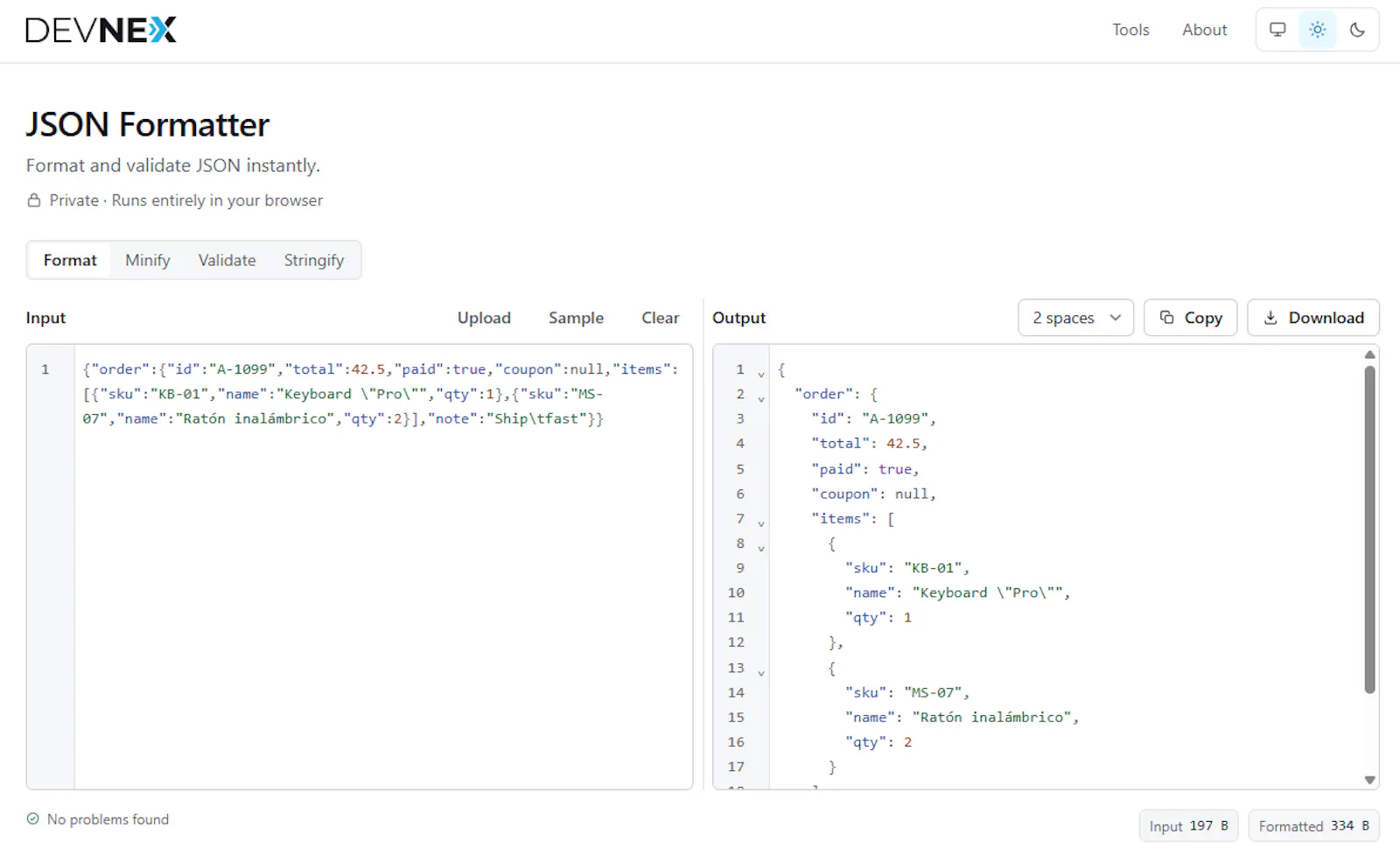This screenshot has width=1400, height=849.
Task: Switch to the Validate tab
Action: 227,260
